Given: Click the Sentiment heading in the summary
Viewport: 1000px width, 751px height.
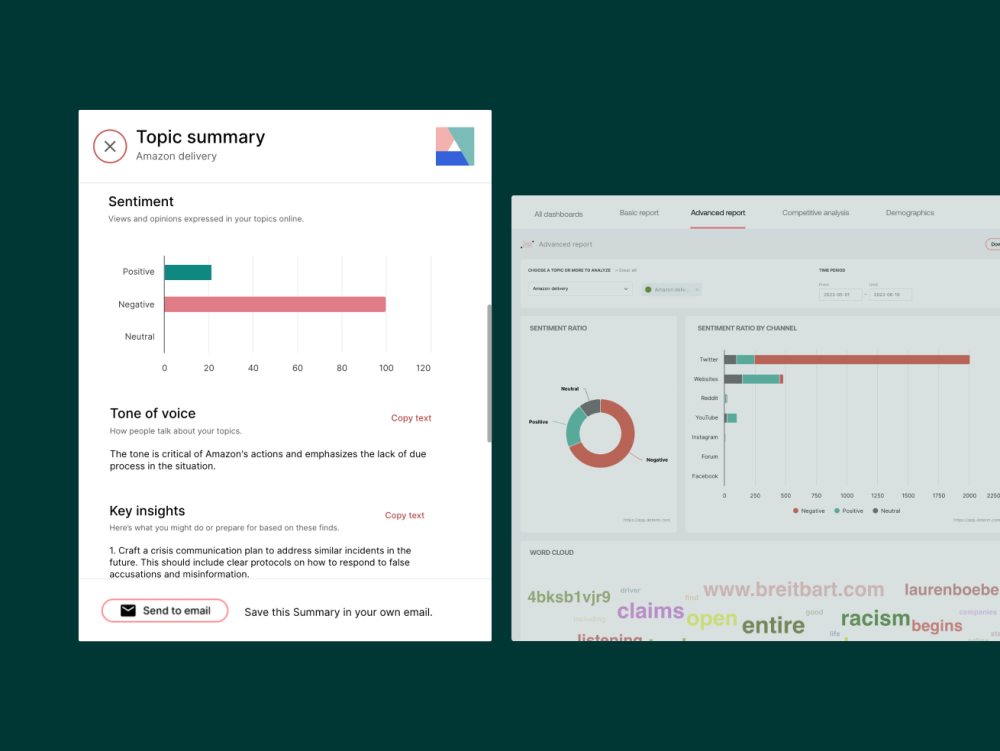Looking at the screenshot, I should (141, 201).
